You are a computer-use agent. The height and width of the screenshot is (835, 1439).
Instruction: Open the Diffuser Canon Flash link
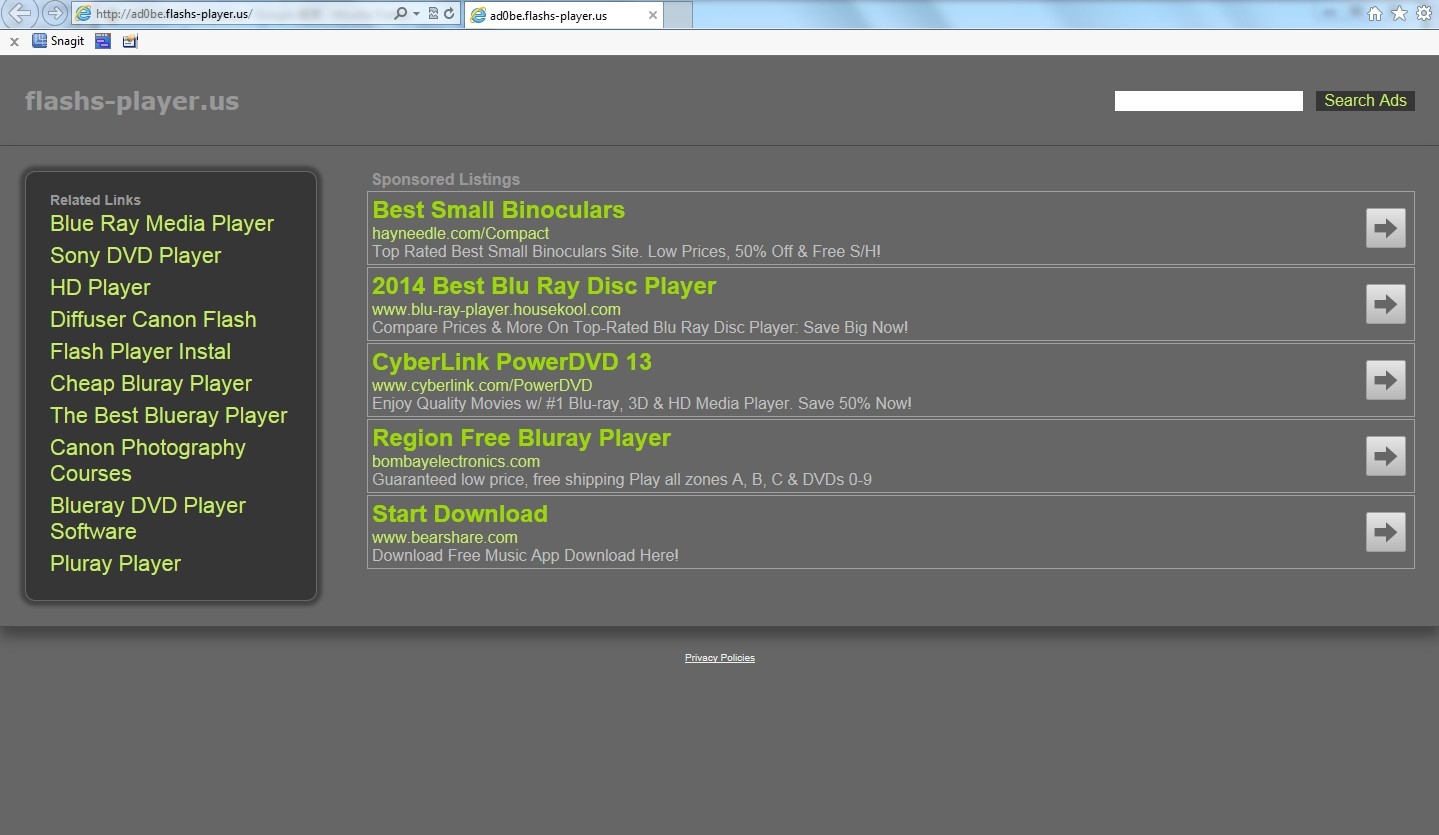tap(153, 319)
